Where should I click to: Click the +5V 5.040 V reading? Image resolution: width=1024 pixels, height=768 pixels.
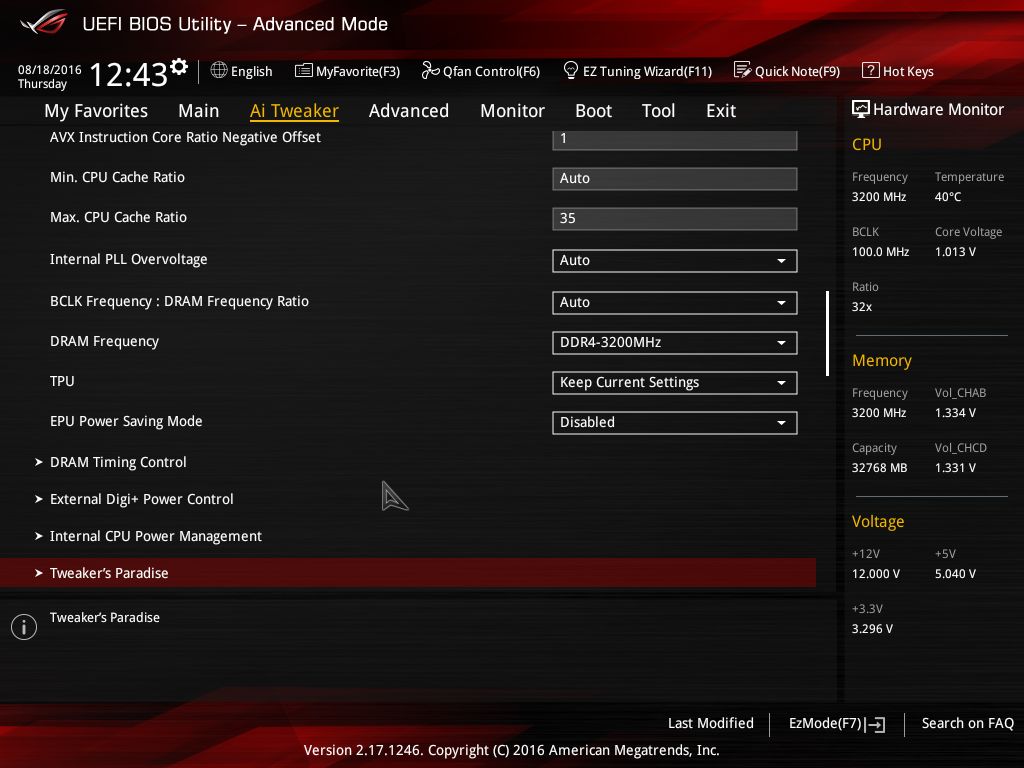click(955, 573)
